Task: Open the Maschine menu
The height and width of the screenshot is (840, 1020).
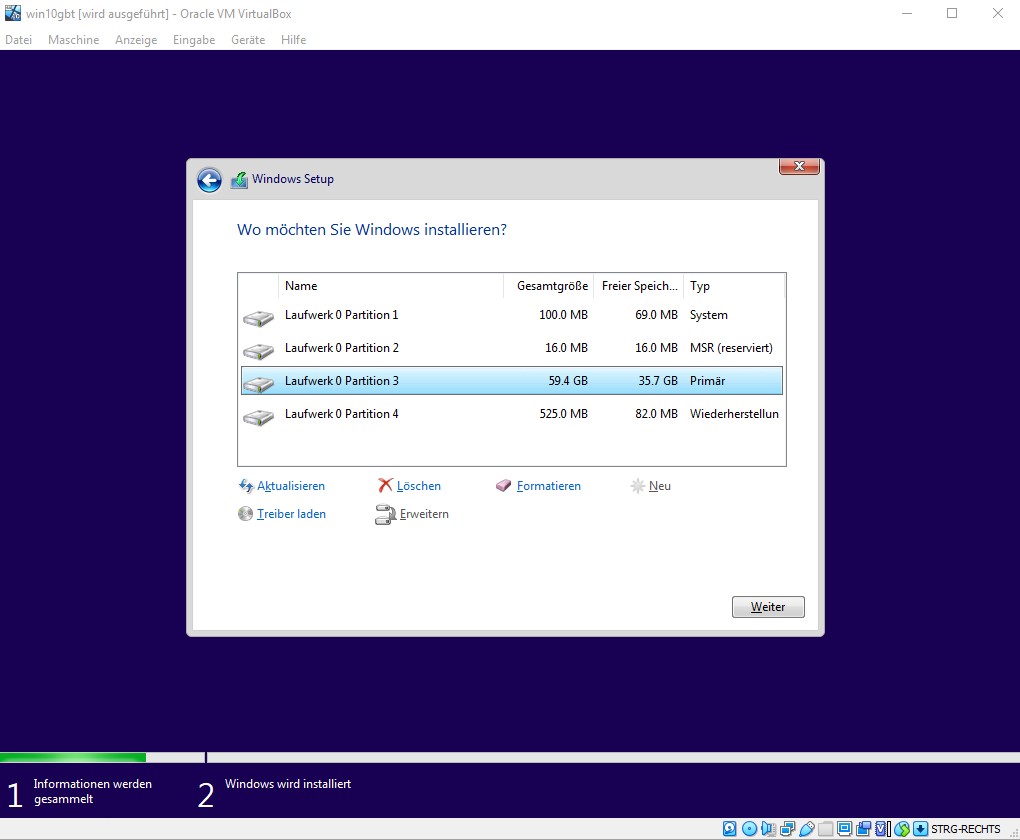Action: (x=74, y=40)
